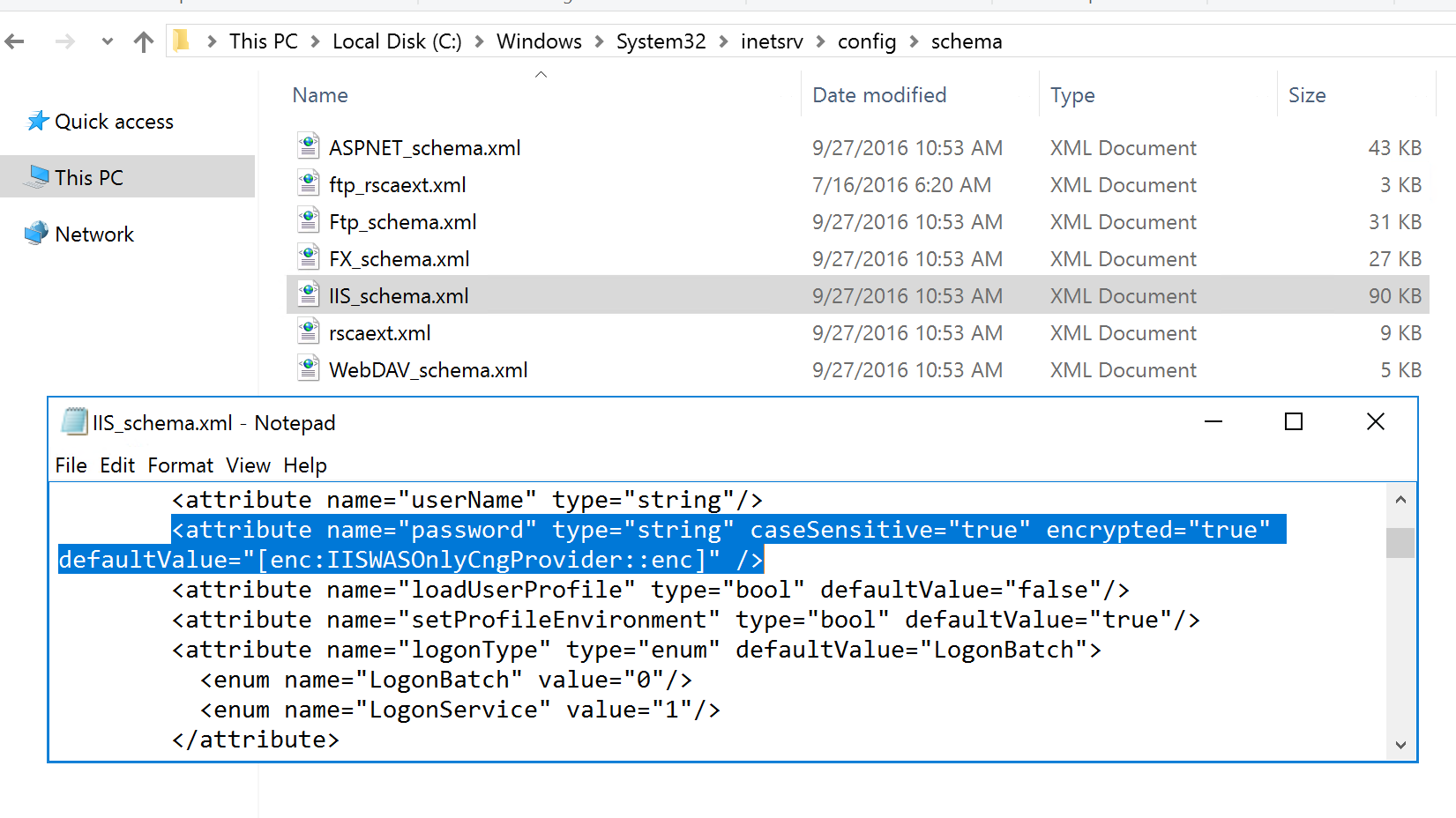Select System32 in address breadcrumb

tap(661, 41)
